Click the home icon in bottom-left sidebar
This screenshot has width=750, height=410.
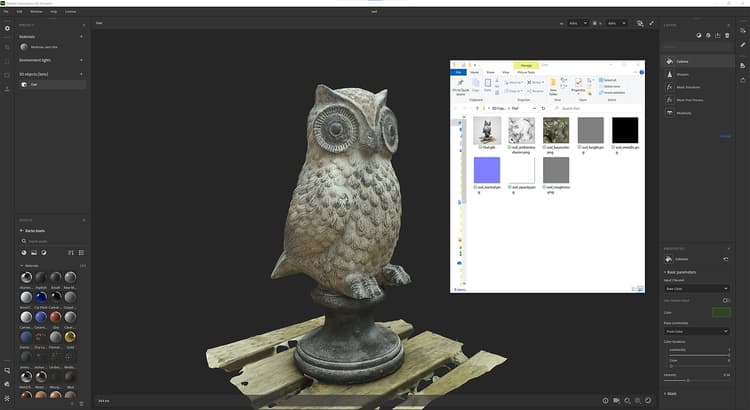[x=7, y=384]
